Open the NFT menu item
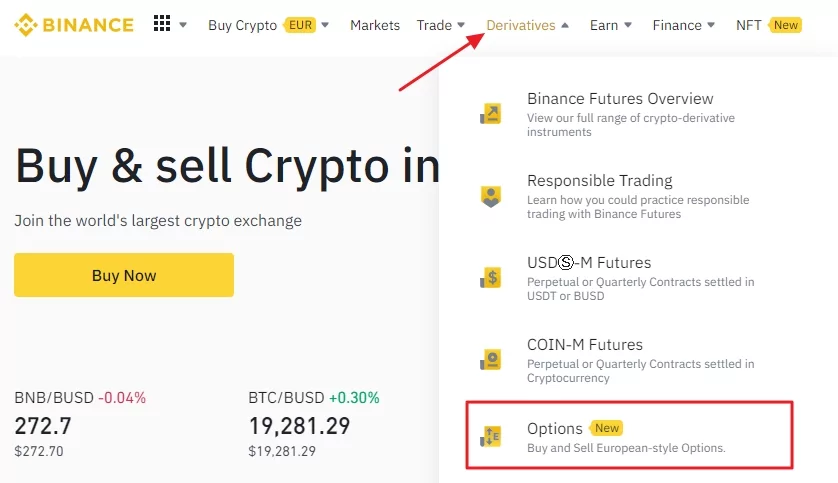The width and height of the screenshot is (838, 483). (768, 25)
